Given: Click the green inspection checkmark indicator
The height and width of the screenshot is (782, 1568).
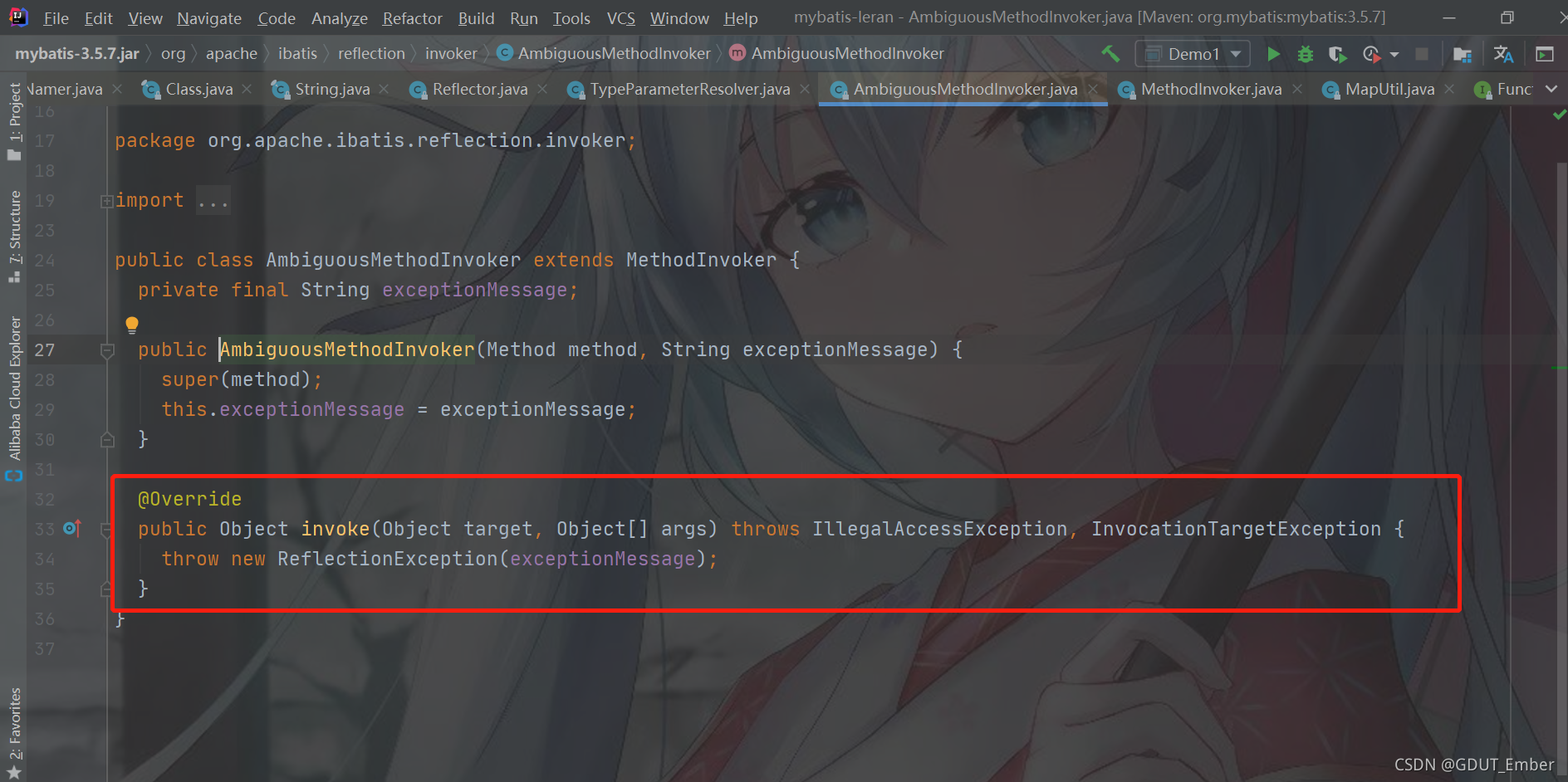Looking at the screenshot, I should (1559, 115).
